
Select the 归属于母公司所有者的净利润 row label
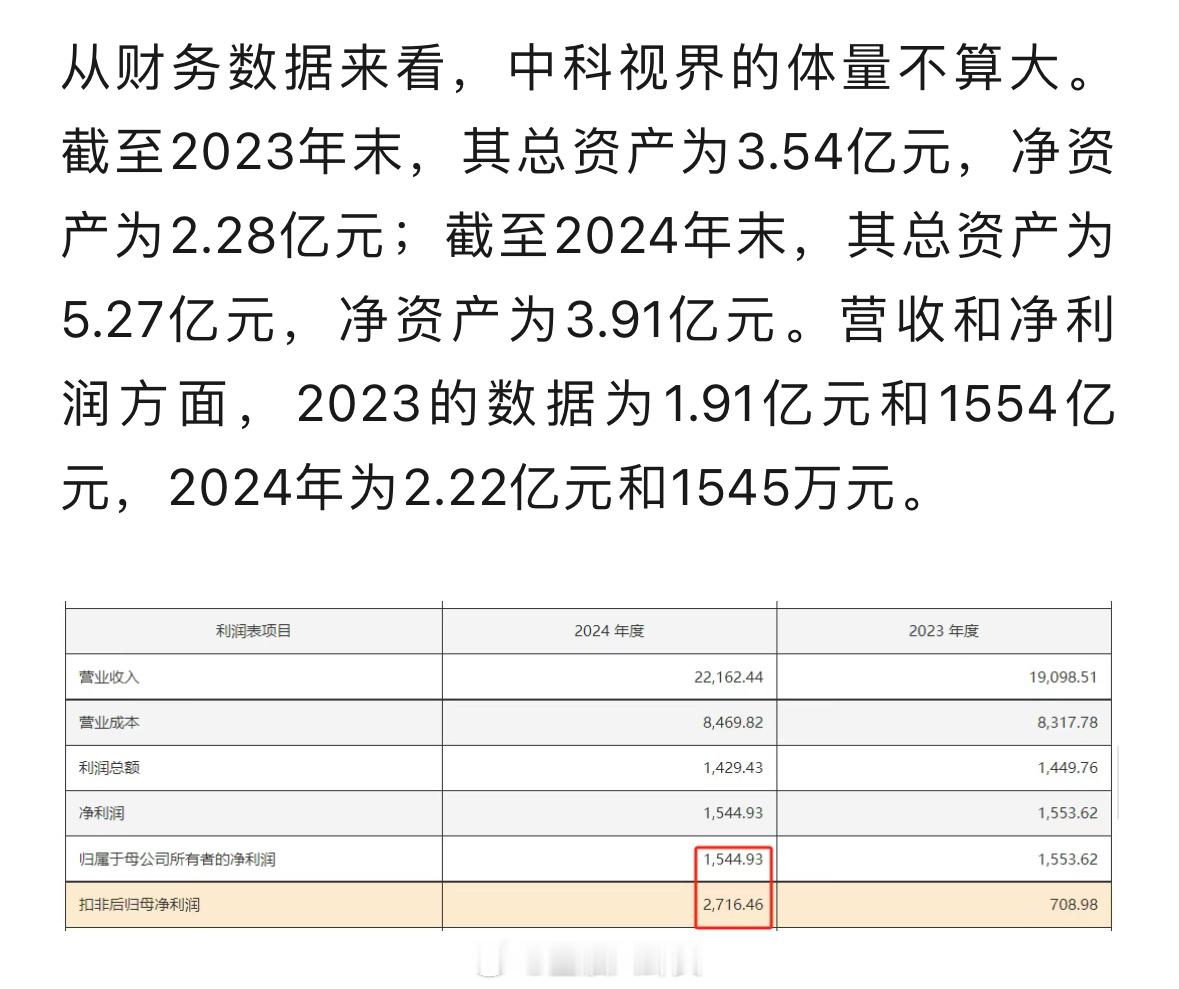(x=177, y=859)
